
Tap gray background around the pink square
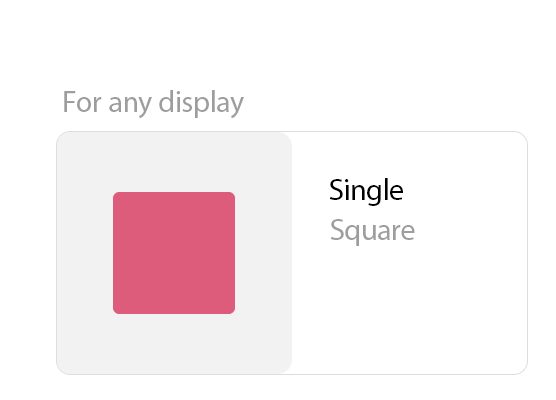tap(85, 253)
